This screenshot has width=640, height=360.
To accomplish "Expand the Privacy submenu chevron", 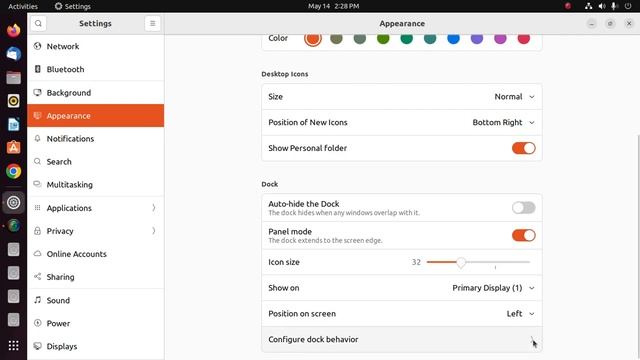I will pyautogui.click(x=153, y=231).
